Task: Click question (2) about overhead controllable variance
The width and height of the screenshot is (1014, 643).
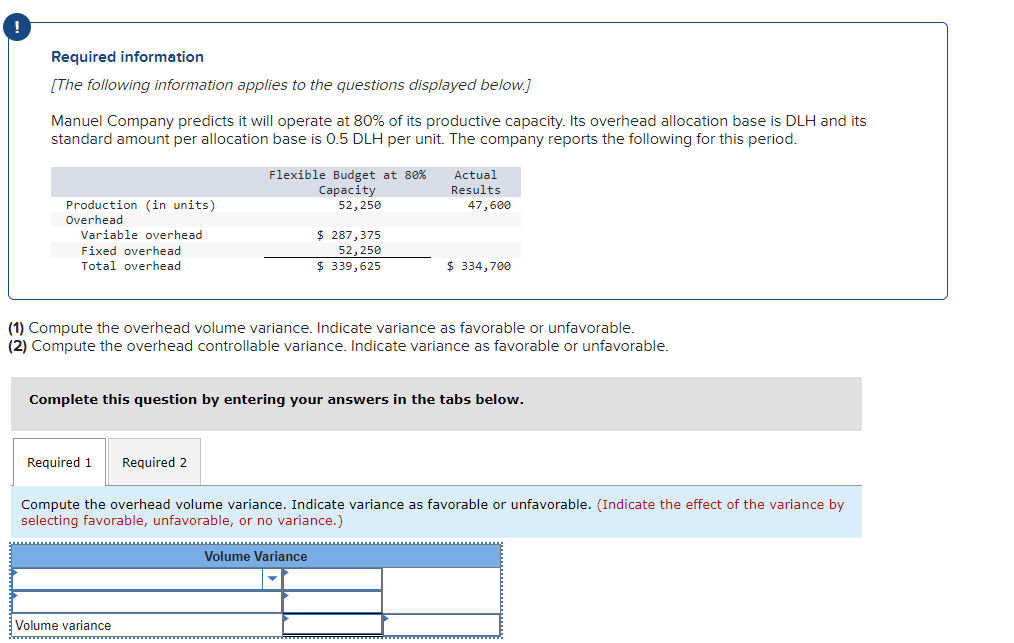Action: [x=338, y=346]
